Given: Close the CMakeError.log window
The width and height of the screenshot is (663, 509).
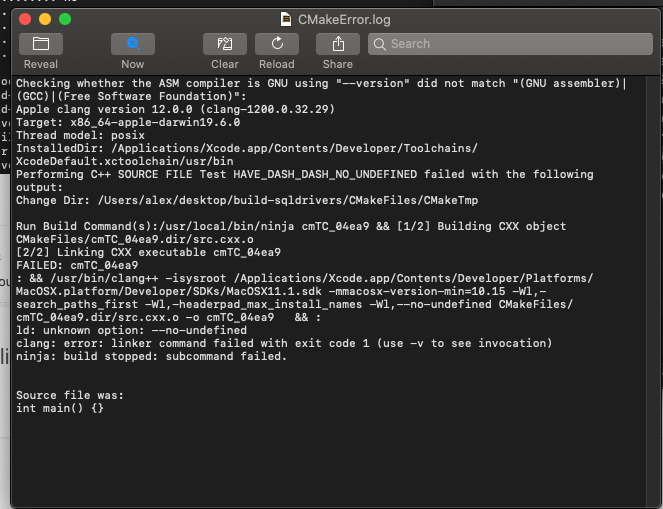Looking at the screenshot, I should (25, 19).
